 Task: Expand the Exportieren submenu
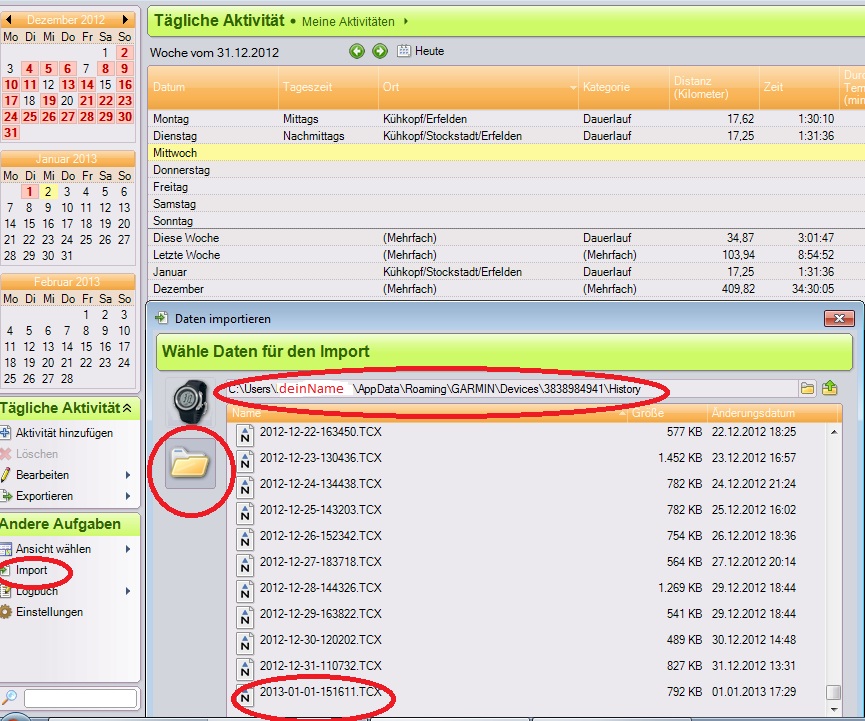coord(128,496)
